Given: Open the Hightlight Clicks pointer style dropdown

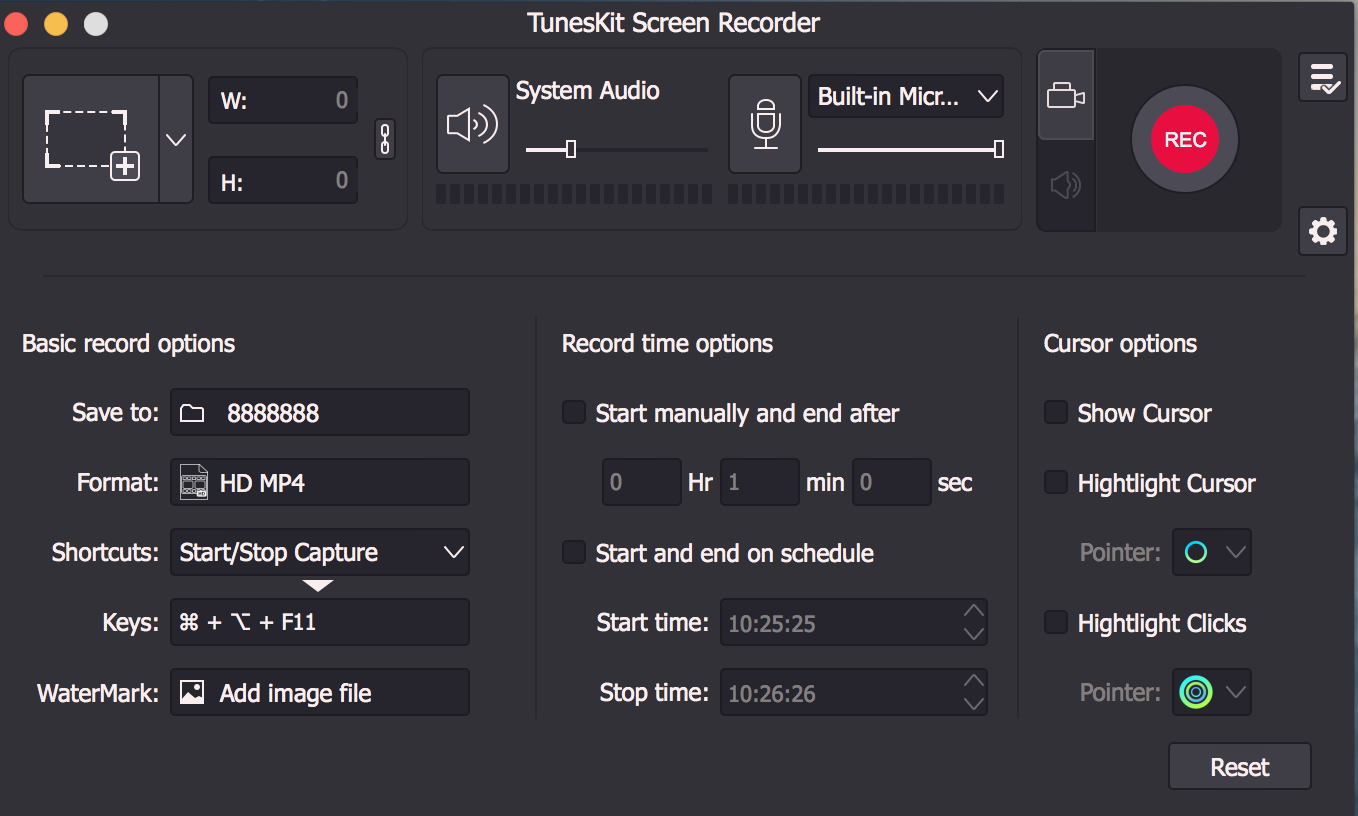Looking at the screenshot, I should click(x=1212, y=692).
